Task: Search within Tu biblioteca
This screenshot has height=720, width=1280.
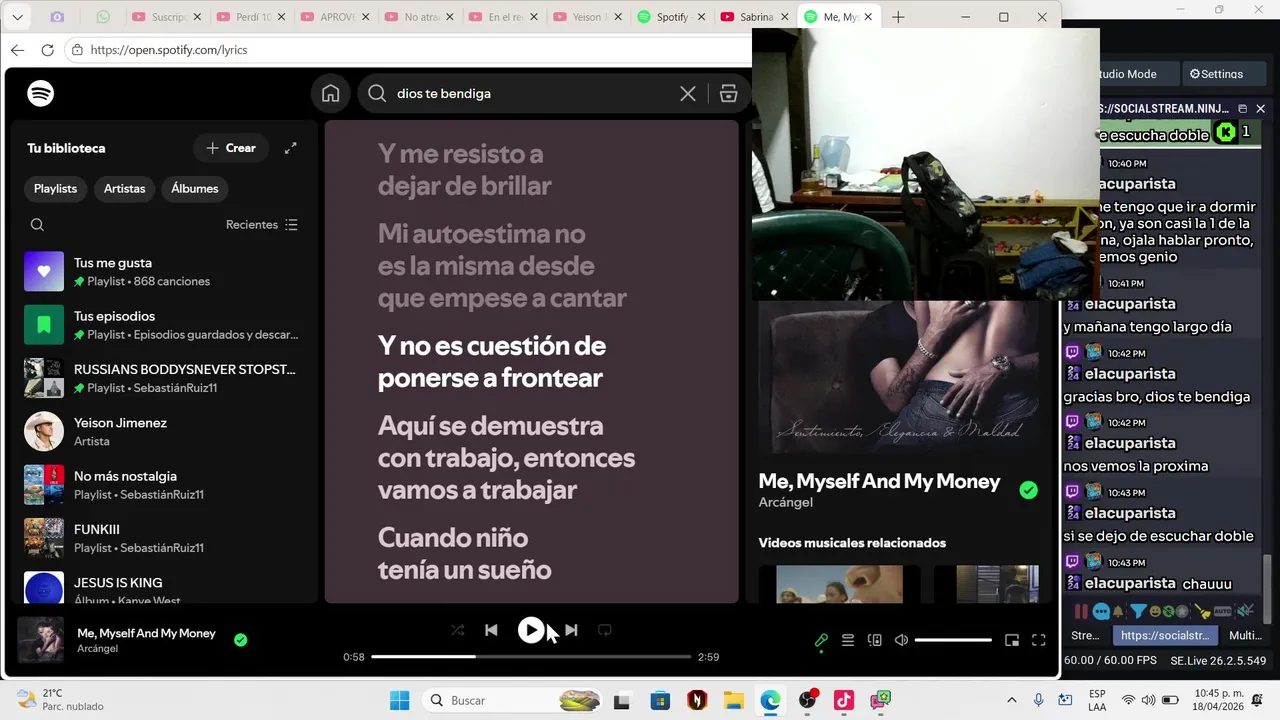Action: 37,225
